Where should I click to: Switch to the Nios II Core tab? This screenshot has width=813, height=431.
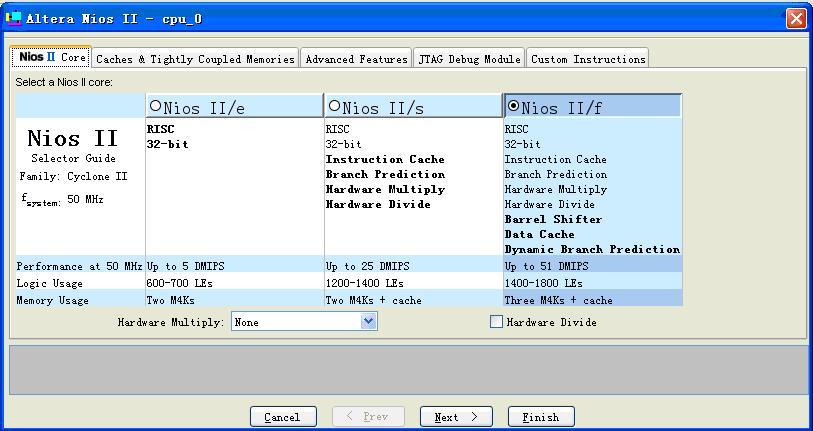pos(51,57)
